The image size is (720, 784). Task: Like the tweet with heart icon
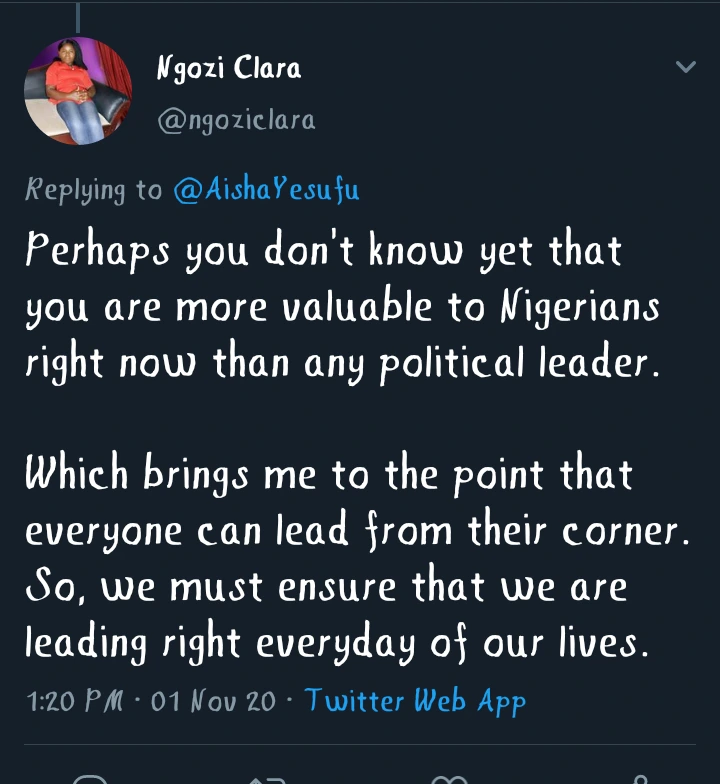pos(448,778)
